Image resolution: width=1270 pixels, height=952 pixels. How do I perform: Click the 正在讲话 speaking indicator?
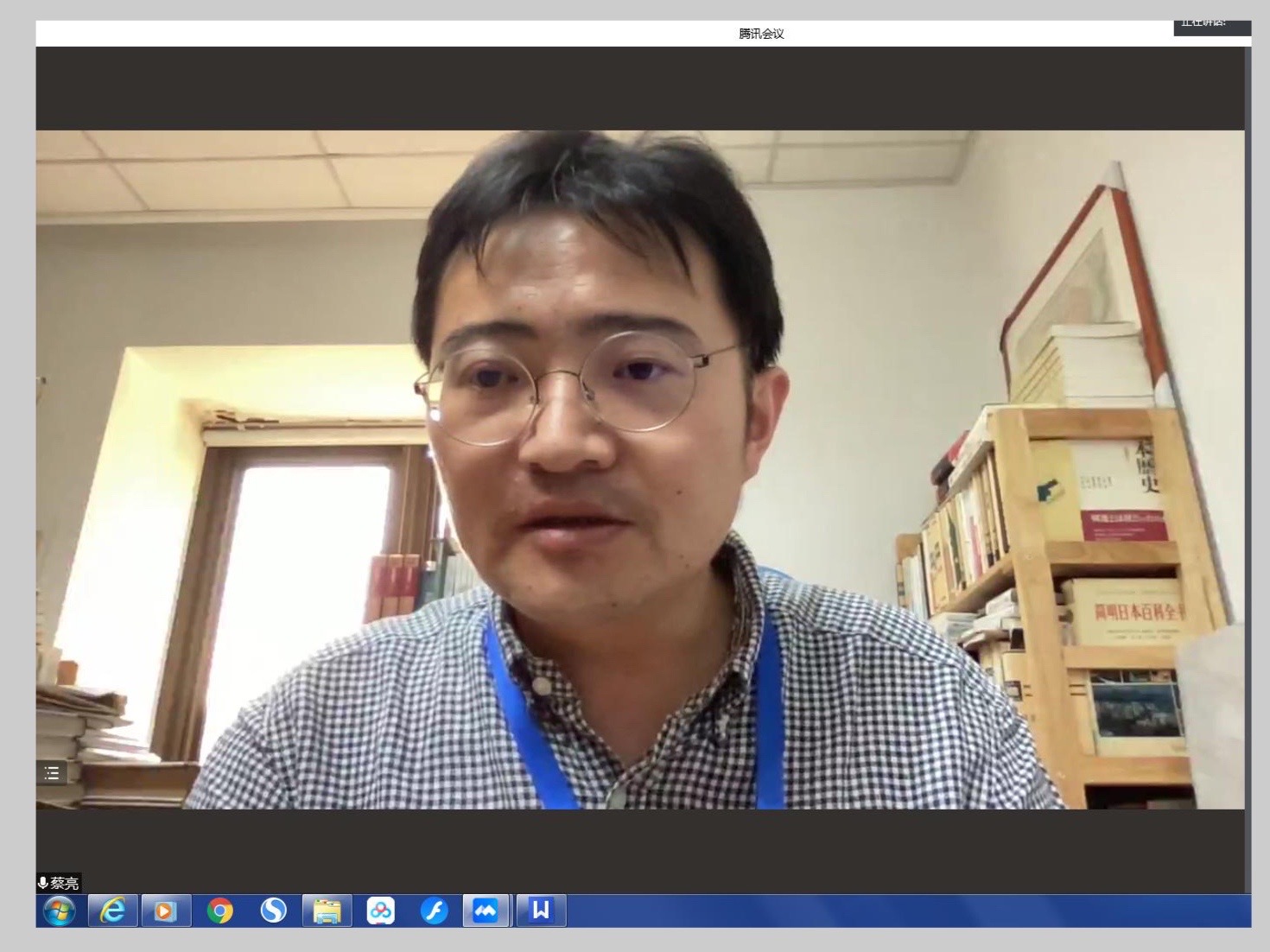pos(1211,26)
